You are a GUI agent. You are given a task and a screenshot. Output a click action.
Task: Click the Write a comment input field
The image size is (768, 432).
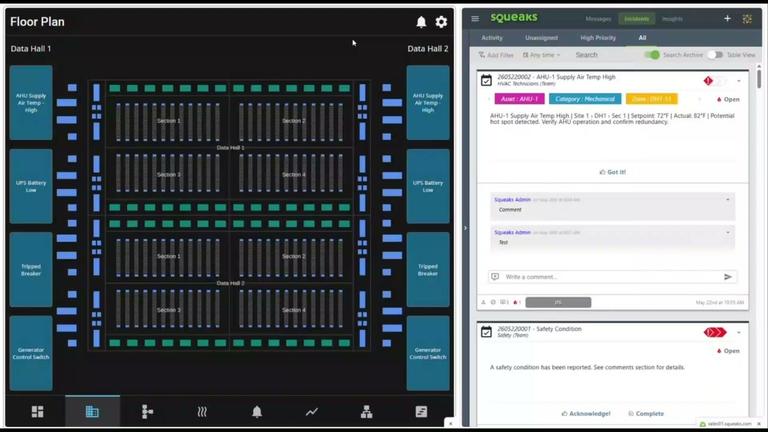[612, 277]
